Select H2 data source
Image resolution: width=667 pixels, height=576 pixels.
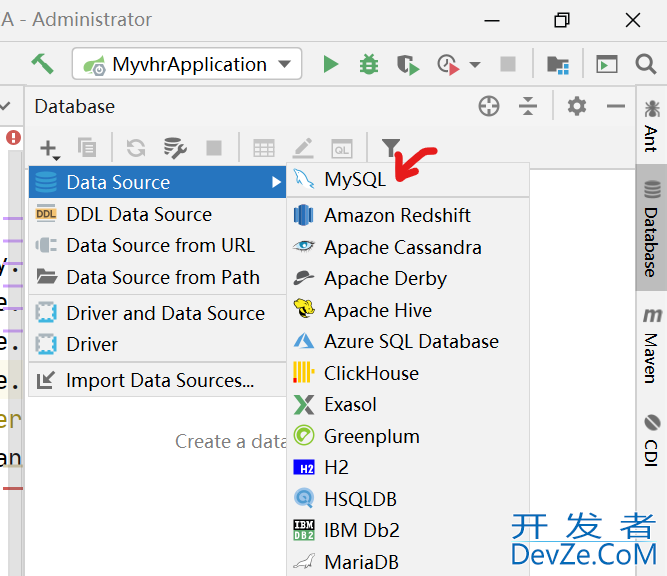pyautogui.click(x=408, y=468)
